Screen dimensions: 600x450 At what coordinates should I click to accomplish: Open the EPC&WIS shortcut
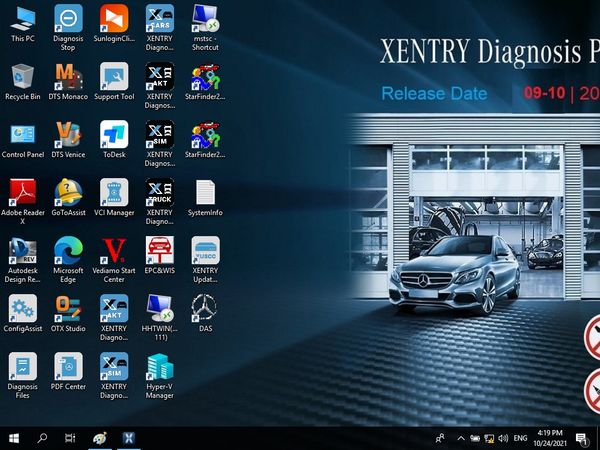pyautogui.click(x=159, y=250)
